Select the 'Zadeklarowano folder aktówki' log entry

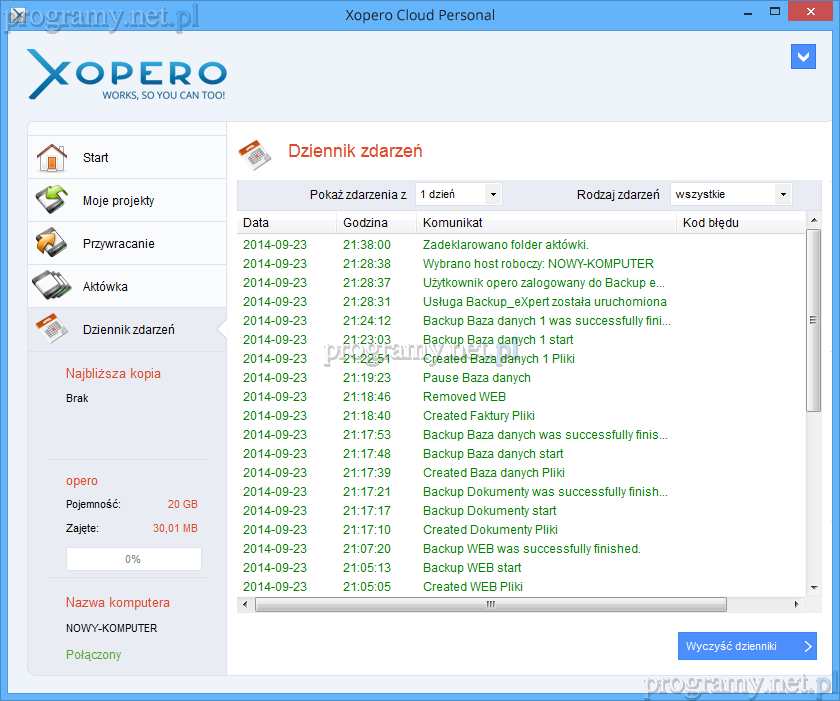tap(505, 245)
